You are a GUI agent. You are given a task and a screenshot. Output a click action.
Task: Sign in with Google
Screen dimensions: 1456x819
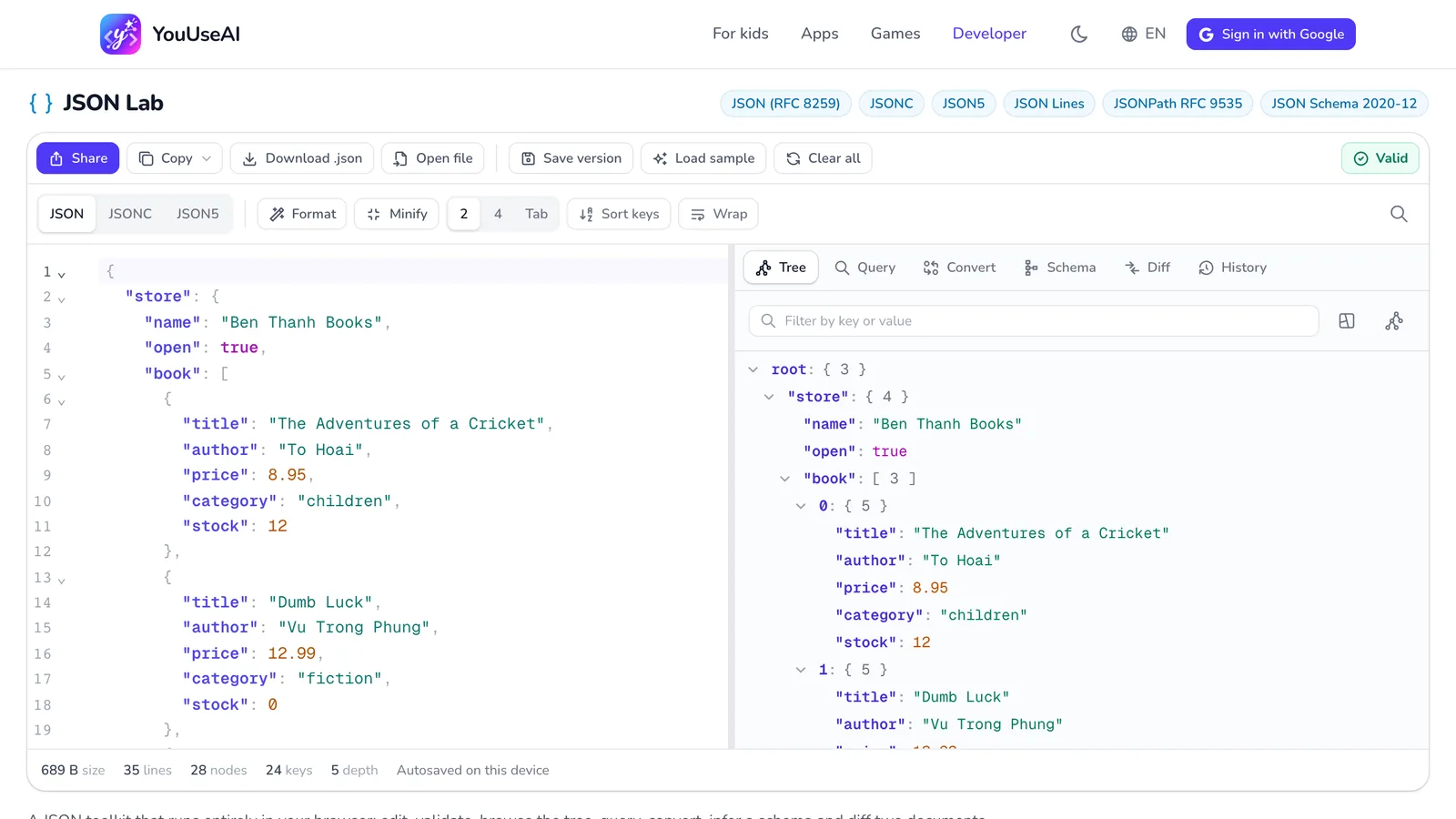[x=1270, y=34]
